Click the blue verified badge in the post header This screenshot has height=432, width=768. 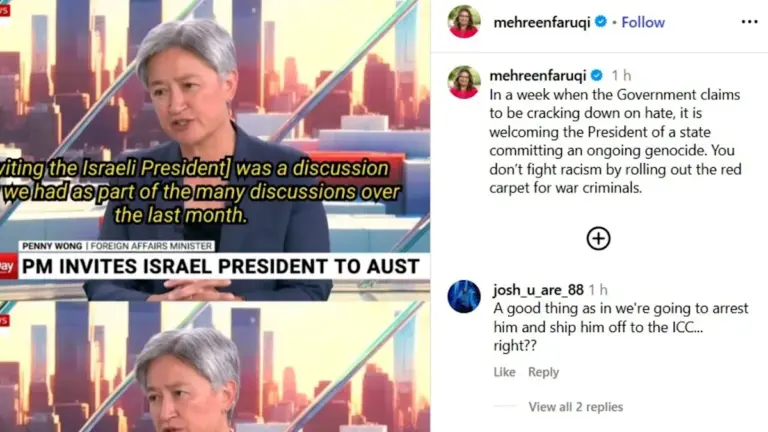600,22
